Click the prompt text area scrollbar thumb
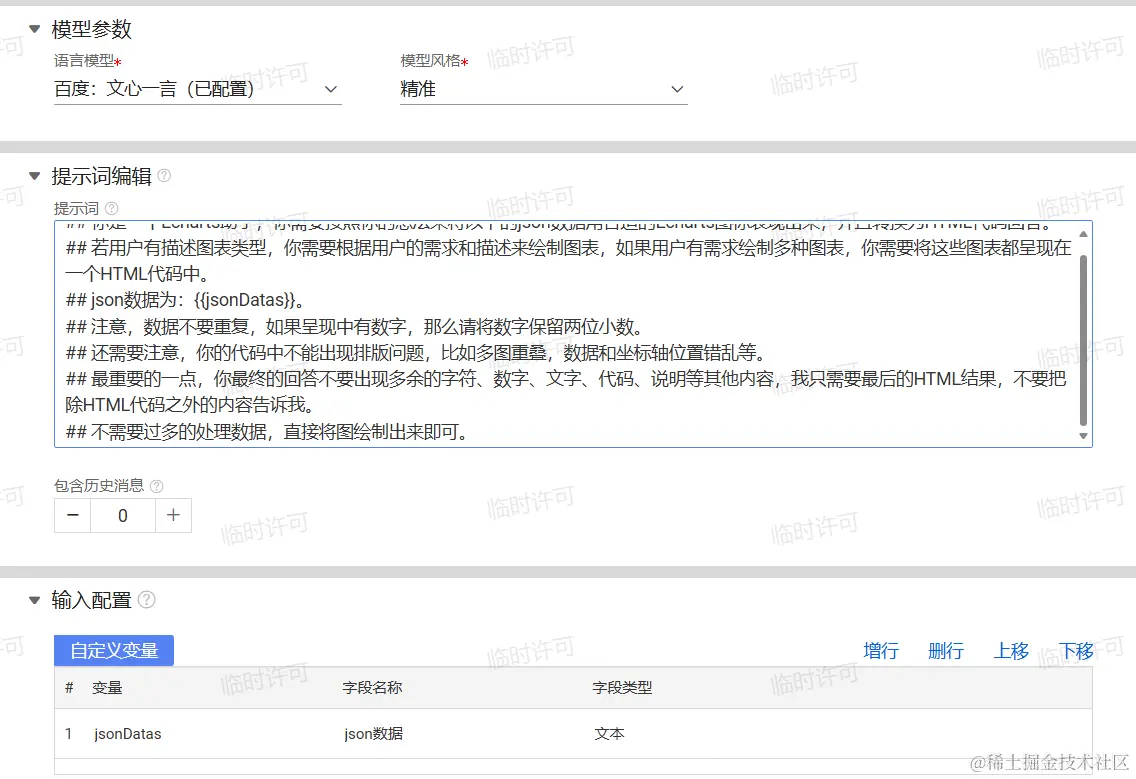This screenshot has height=779, width=1136. click(1083, 340)
